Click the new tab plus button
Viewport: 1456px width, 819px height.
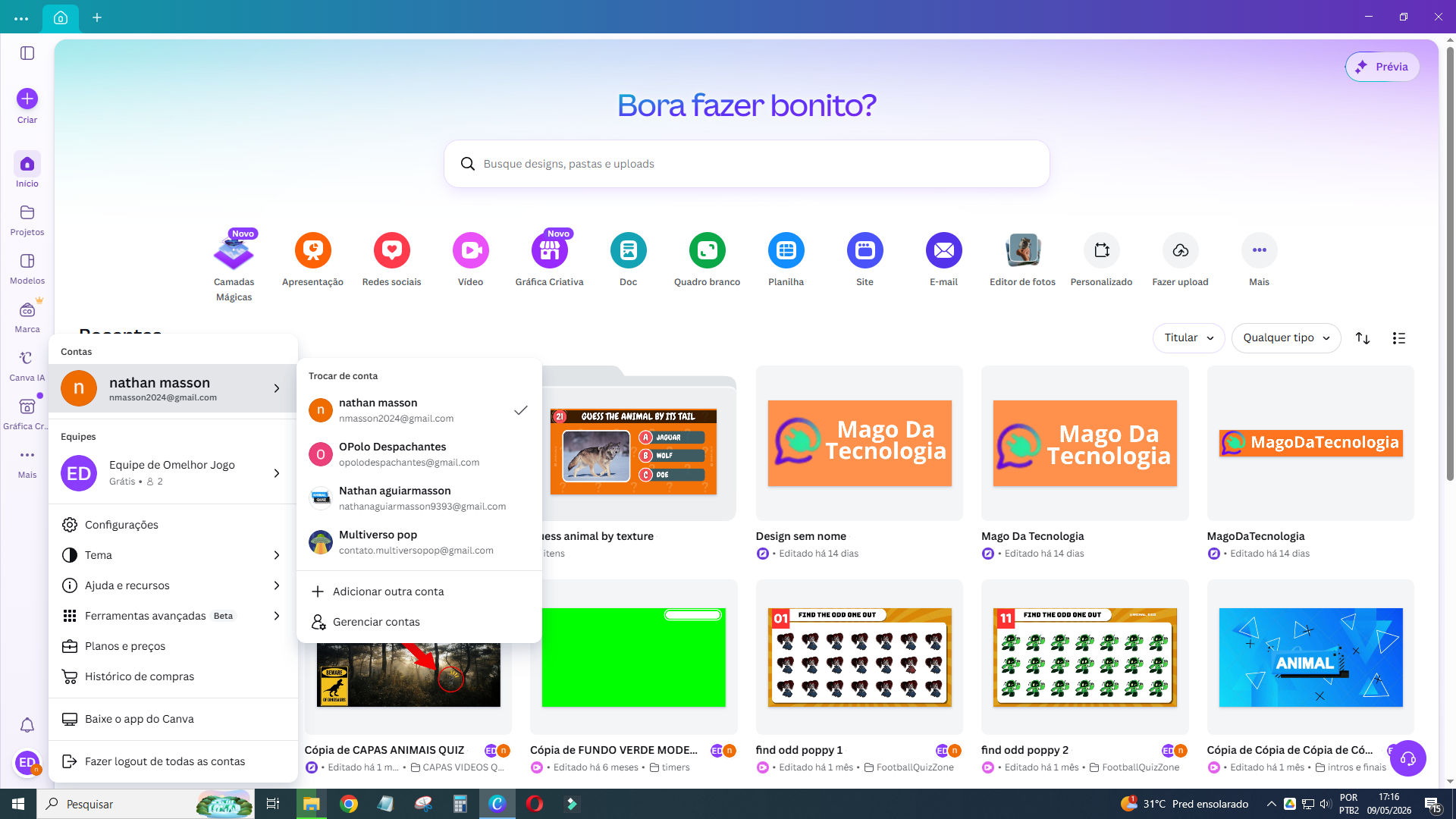point(97,17)
